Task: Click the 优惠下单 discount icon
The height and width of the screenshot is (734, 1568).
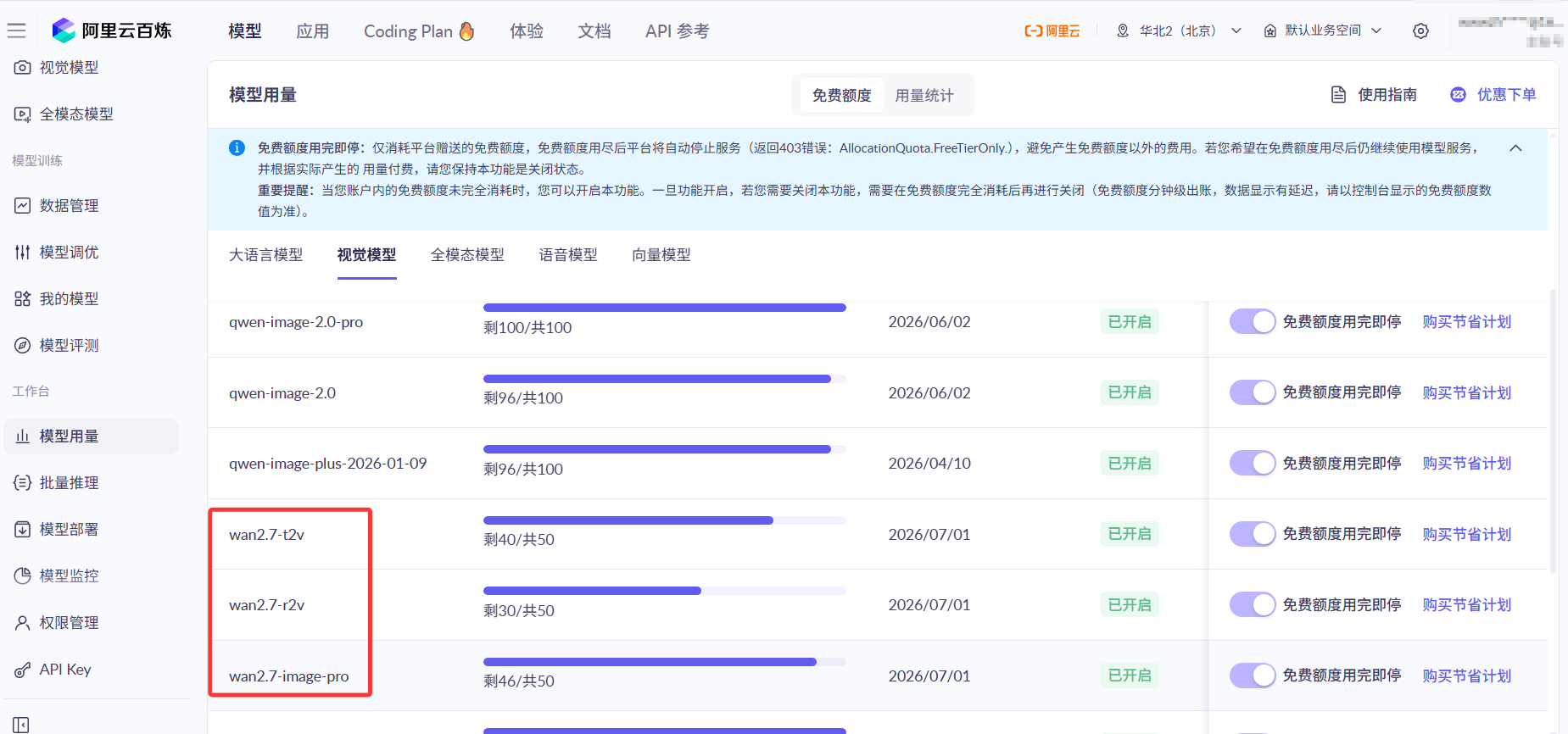Action: pos(1458,94)
